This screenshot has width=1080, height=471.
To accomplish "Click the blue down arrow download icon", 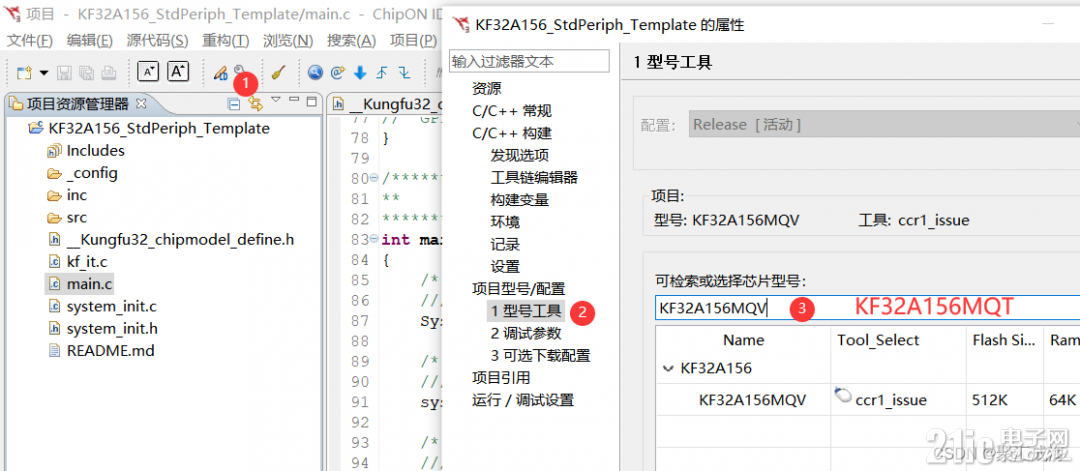I will 360,72.
